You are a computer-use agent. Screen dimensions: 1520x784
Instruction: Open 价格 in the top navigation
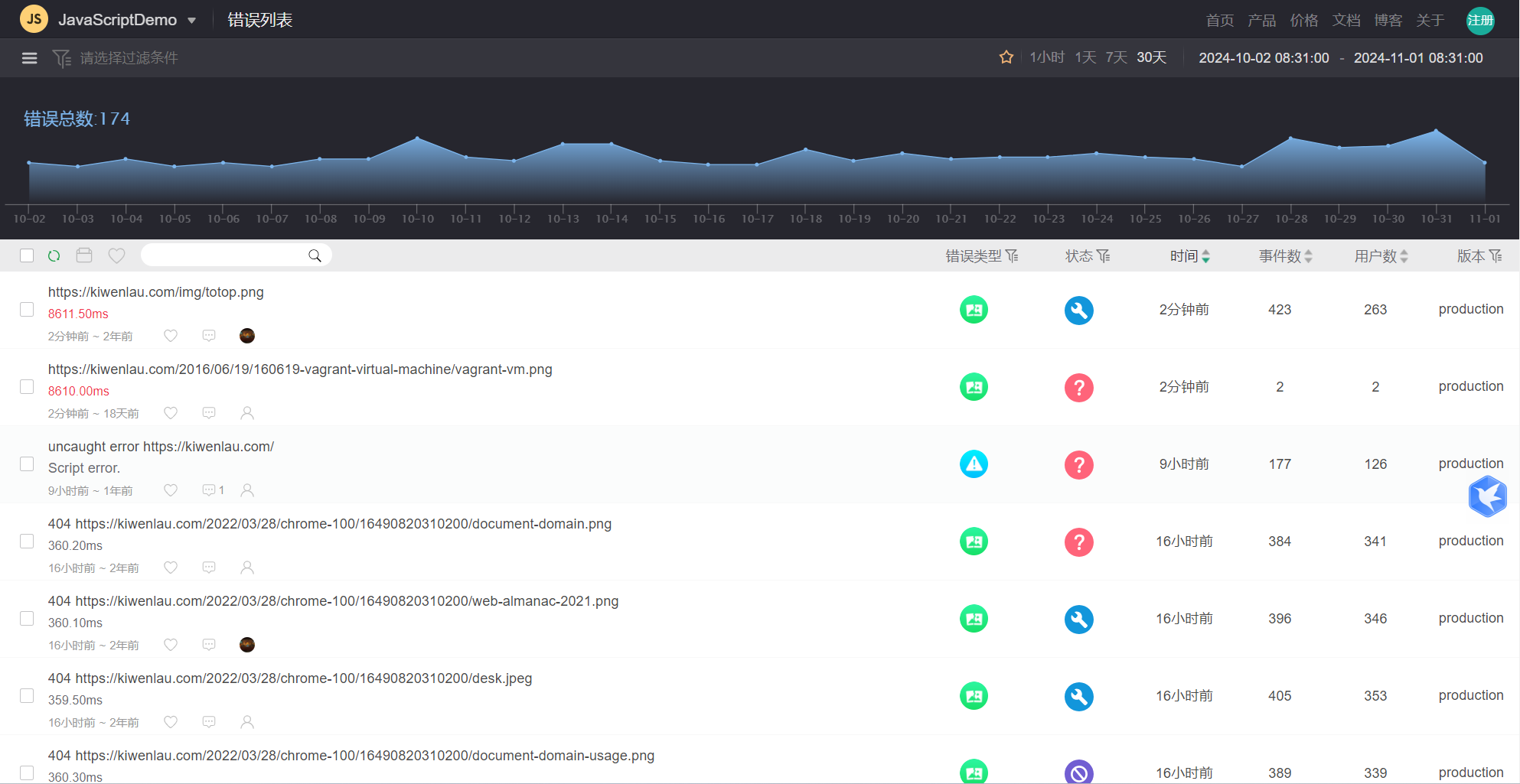click(1304, 21)
